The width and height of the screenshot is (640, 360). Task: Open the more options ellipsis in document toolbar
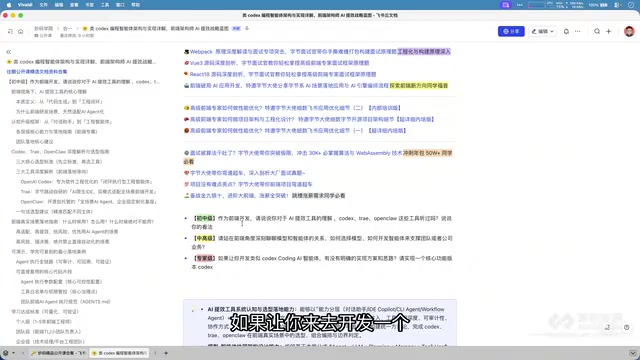(578, 31)
